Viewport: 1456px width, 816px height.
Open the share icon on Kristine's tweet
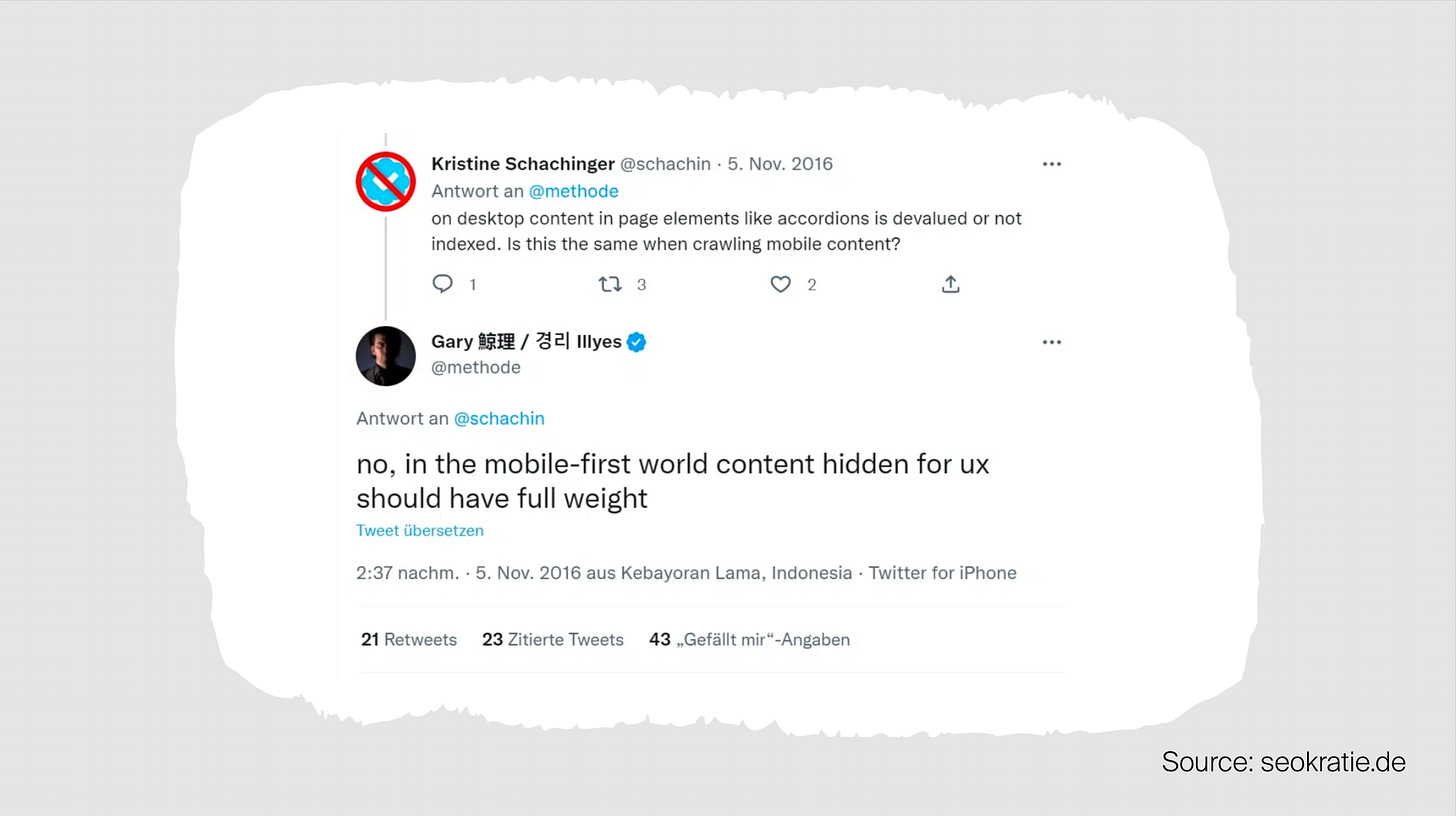point(950,284)
